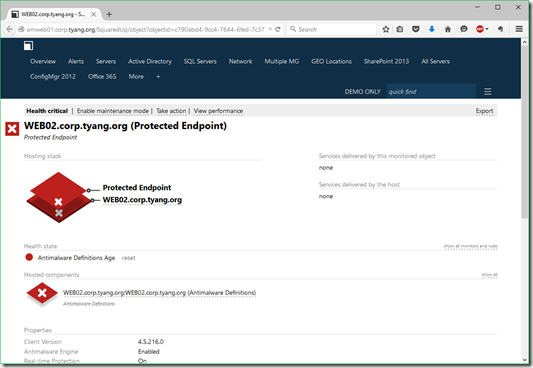This screenshot has width=533, height=368.
Task: Open the SharePoint 2013 dashboard
Action: [386, 61]
